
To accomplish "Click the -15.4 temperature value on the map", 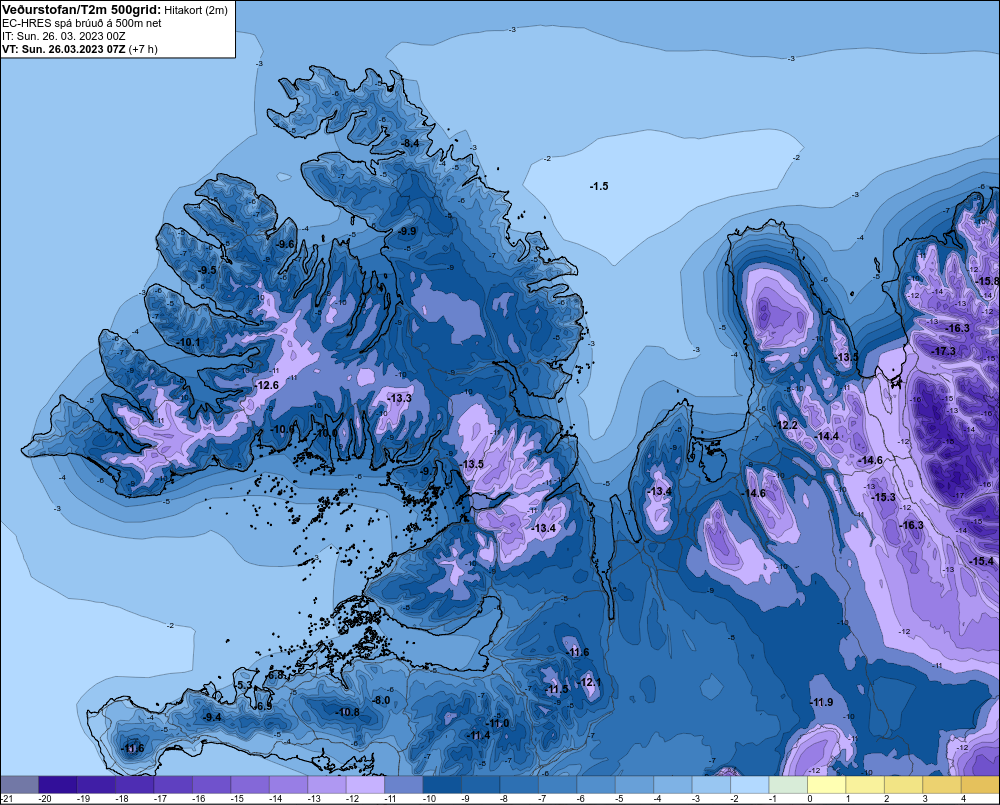I will pos(982,561).
